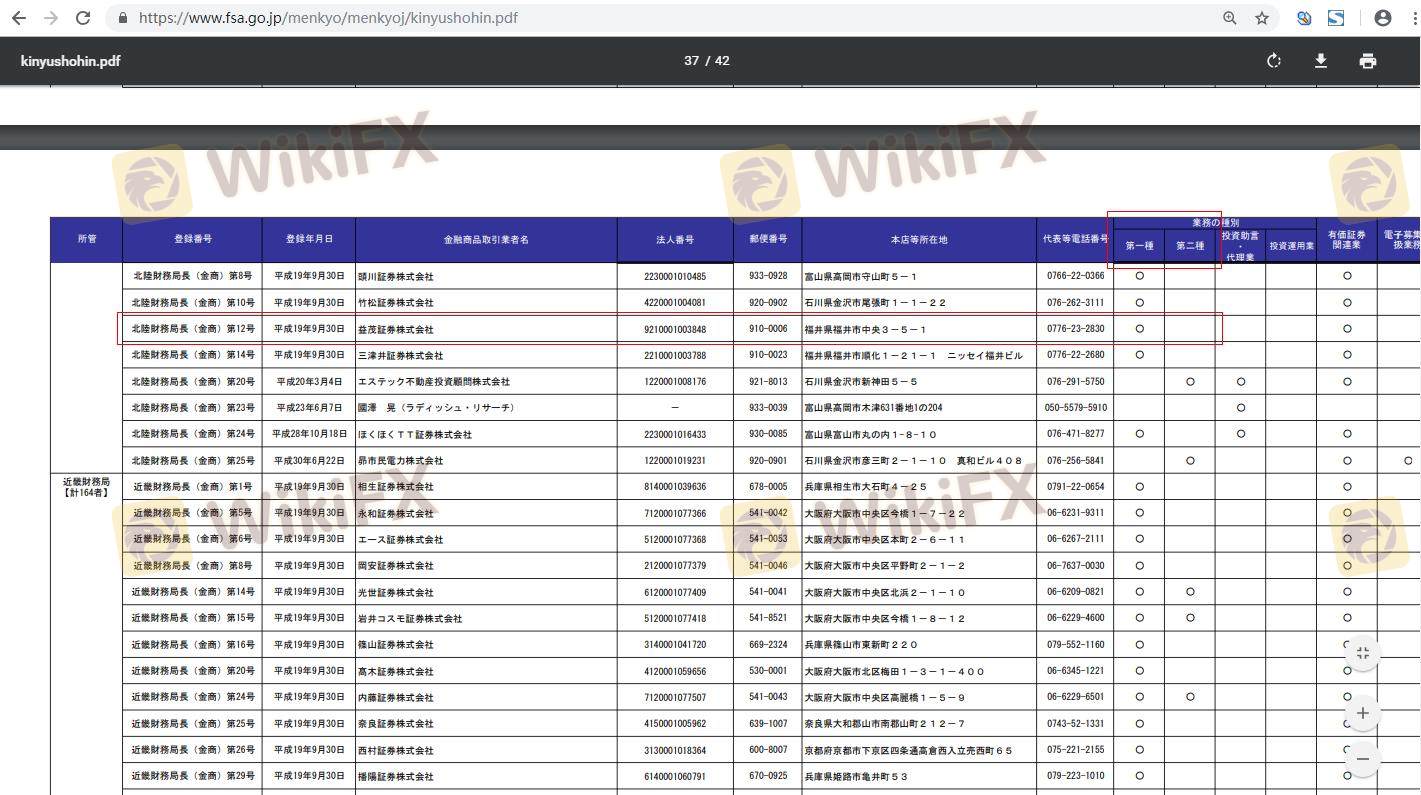
Task: Click the fit-to-page button
Action: (1363, 653)
